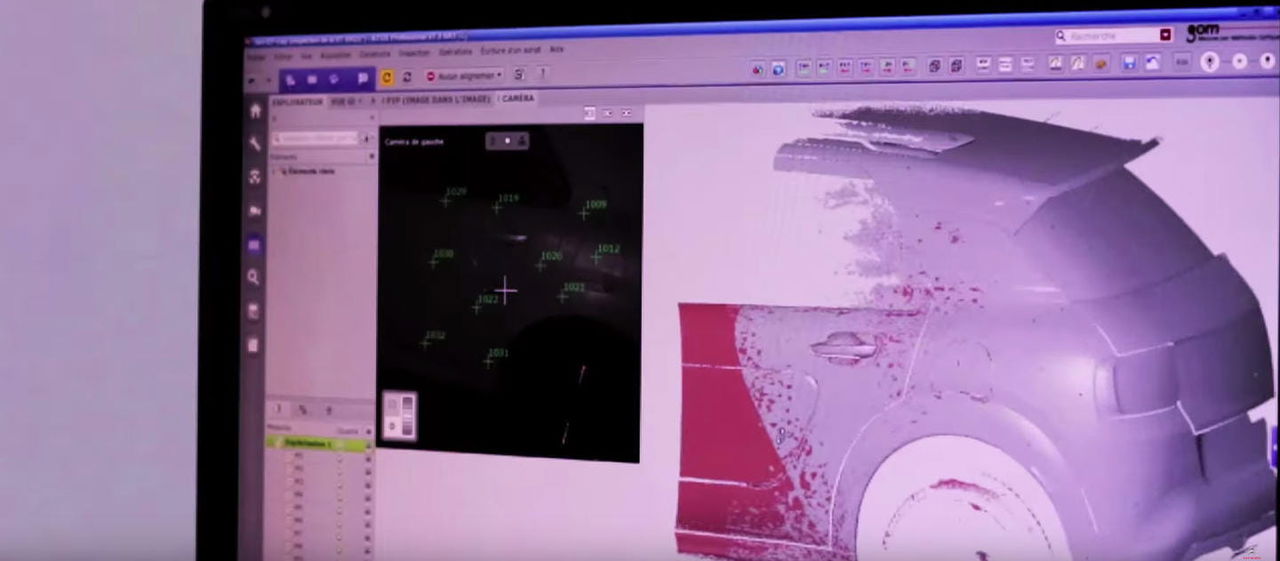Click the GOM logo

(x=1203, y=33)
